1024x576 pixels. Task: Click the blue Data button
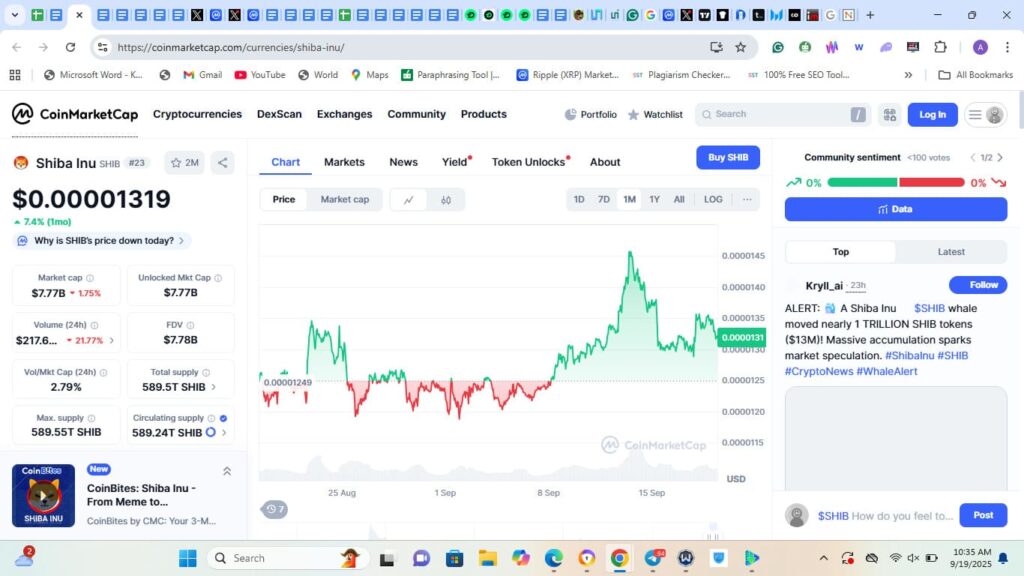tap(895, 210)
